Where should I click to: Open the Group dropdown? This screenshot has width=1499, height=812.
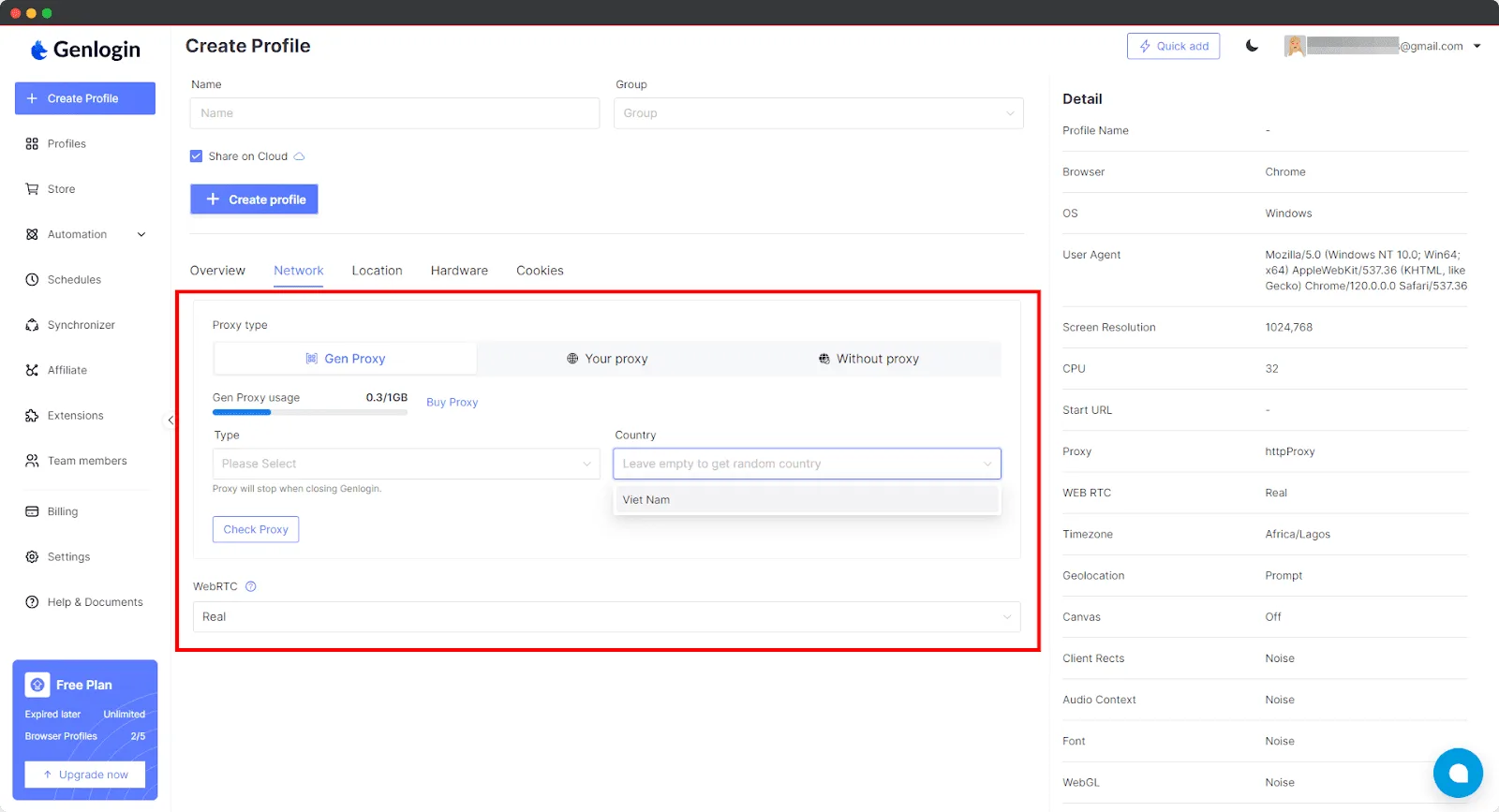coord(819,113)
